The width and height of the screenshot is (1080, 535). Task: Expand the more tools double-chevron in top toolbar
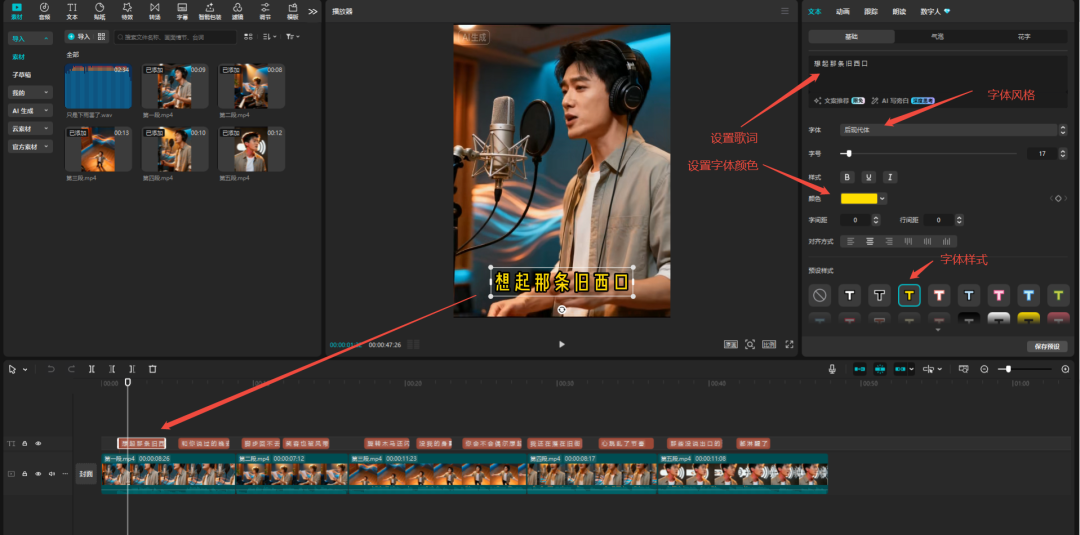point(313,11)
